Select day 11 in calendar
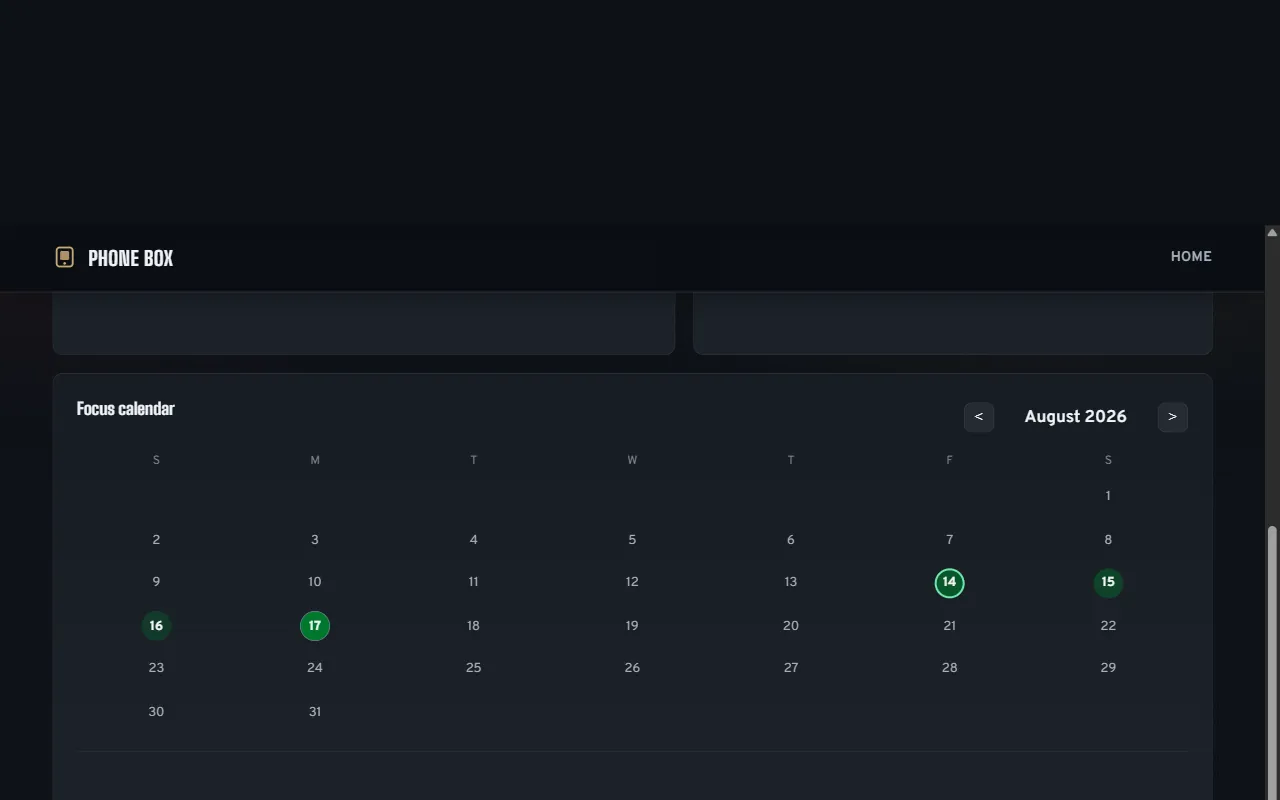 (x=473, y=582)
